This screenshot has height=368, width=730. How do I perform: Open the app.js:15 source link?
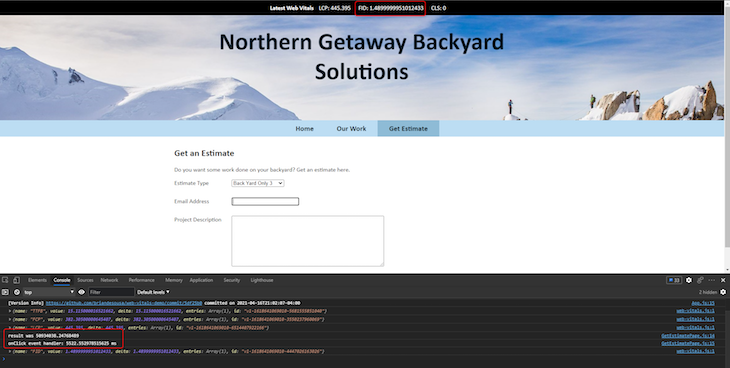[x=703, y=303]
